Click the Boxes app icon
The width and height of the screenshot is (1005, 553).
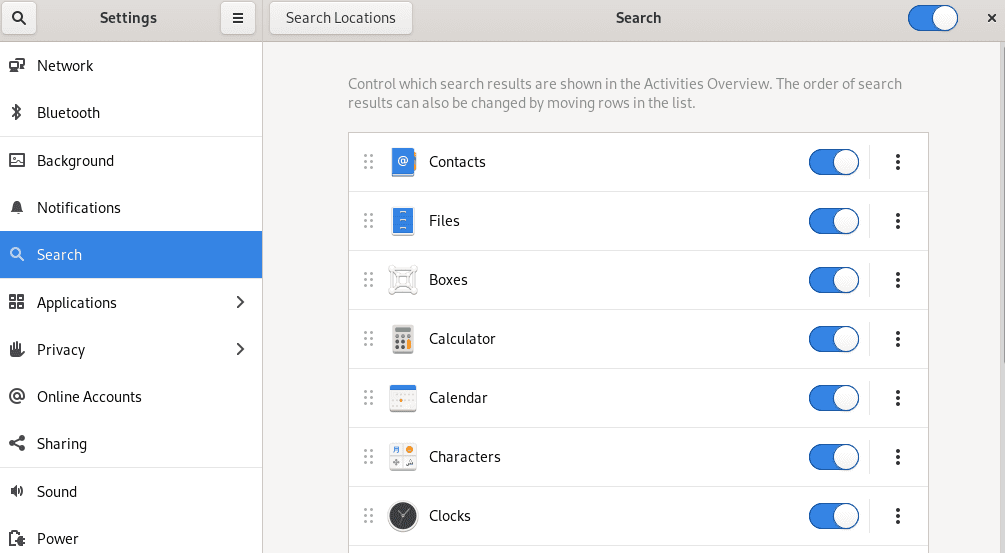click(x=403, y=280)
